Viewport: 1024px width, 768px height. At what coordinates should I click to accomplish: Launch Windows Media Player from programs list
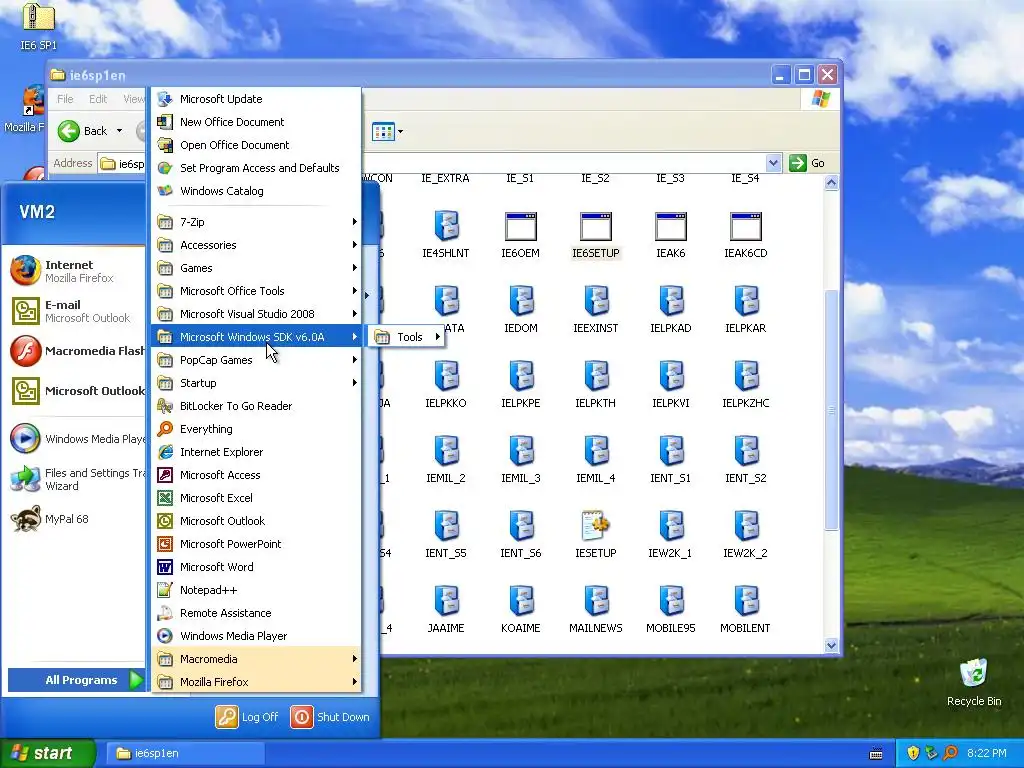tap(256, 635)
